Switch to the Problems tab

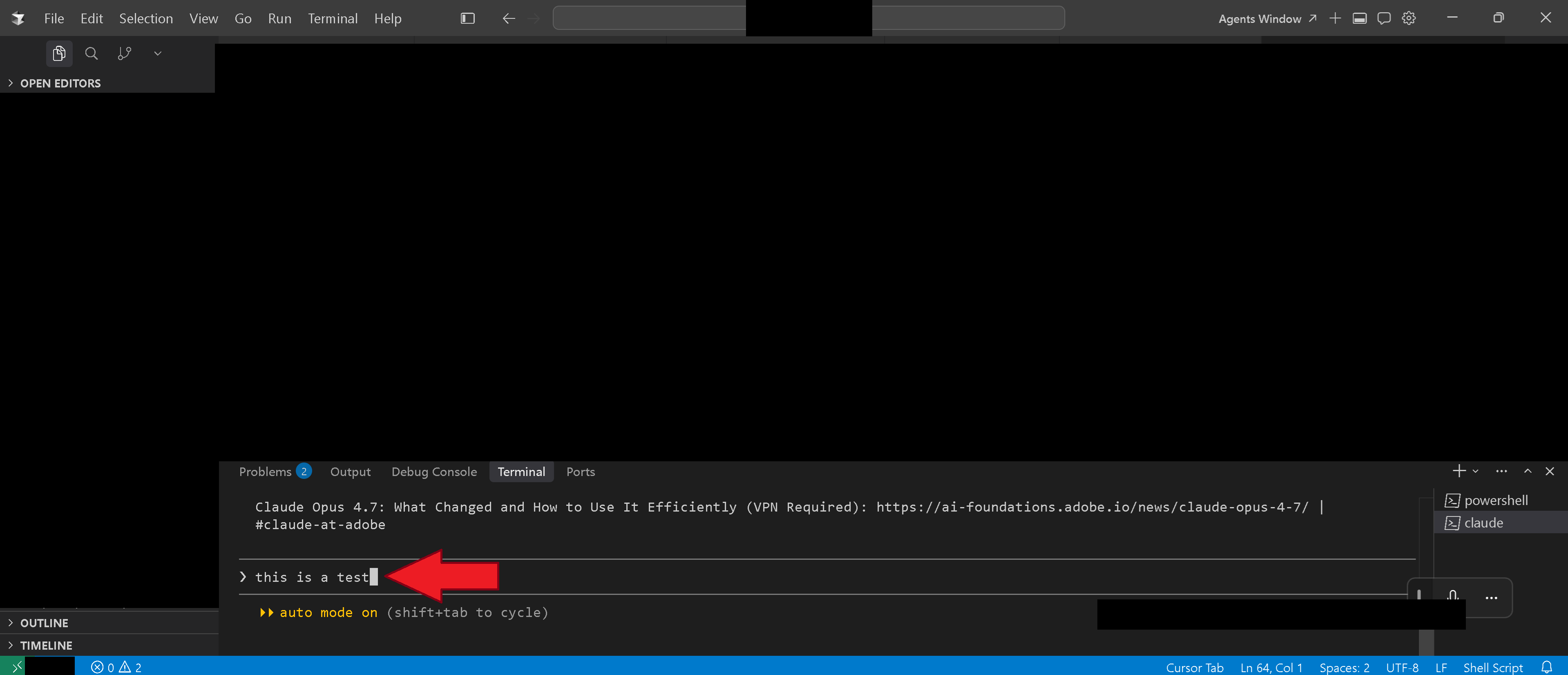pyautogui.click(x=275, y=472)
